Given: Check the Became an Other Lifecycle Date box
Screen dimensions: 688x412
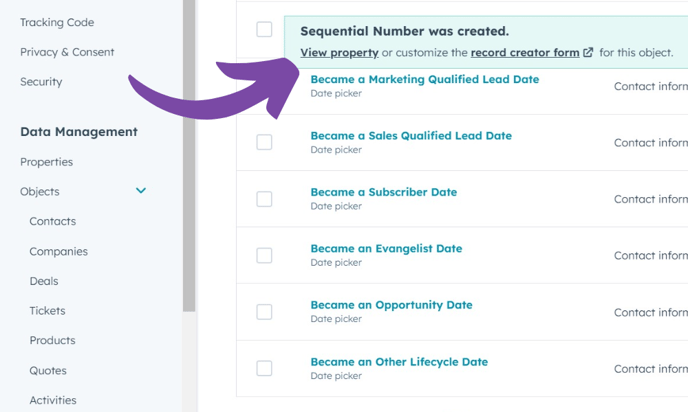Looking at the screenshot, I should (264, 368).
